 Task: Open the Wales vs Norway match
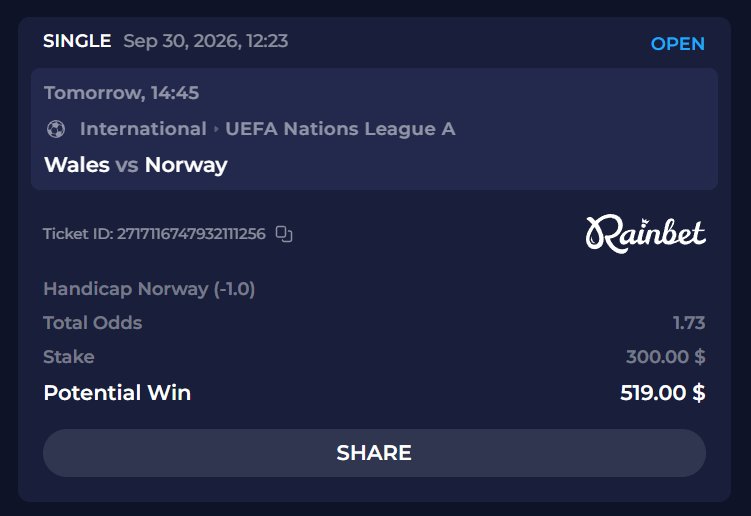[x=136, y=165]
